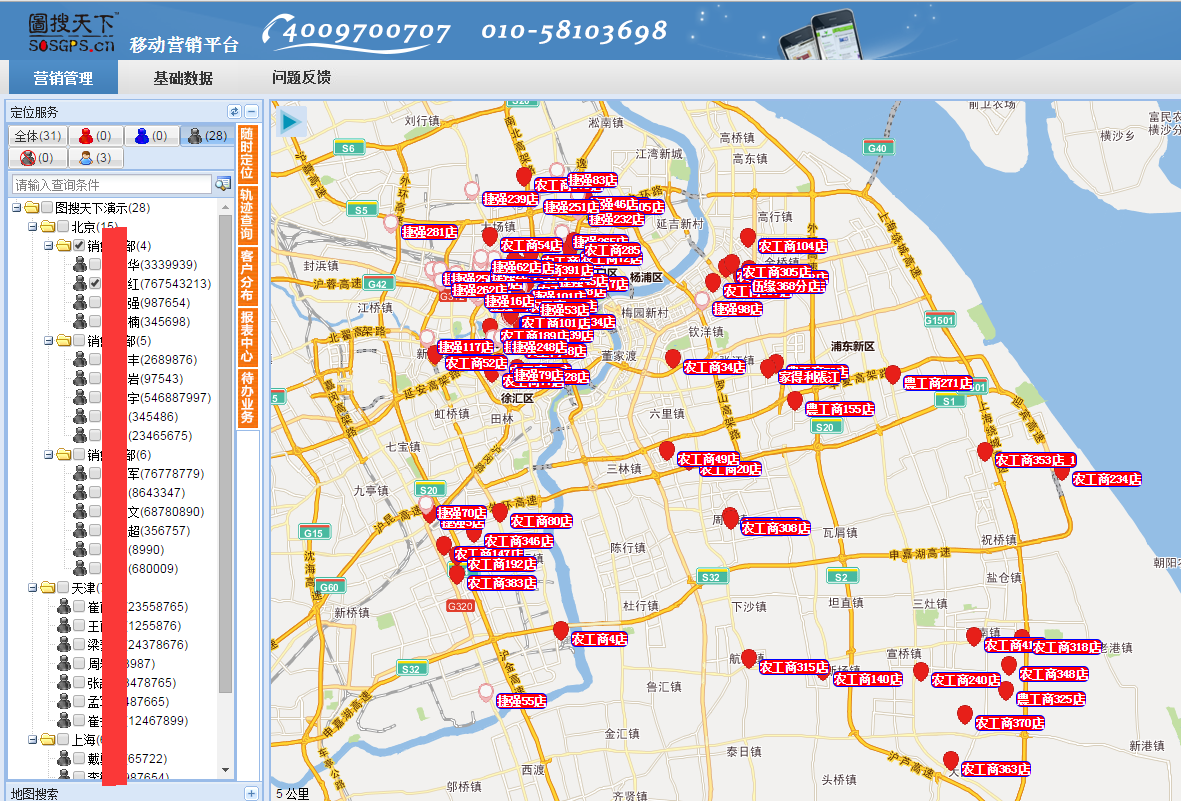This screenshot has height=801, width=1181.
Task: Open the 营销管理 tab
Action: tap(63, 78)
